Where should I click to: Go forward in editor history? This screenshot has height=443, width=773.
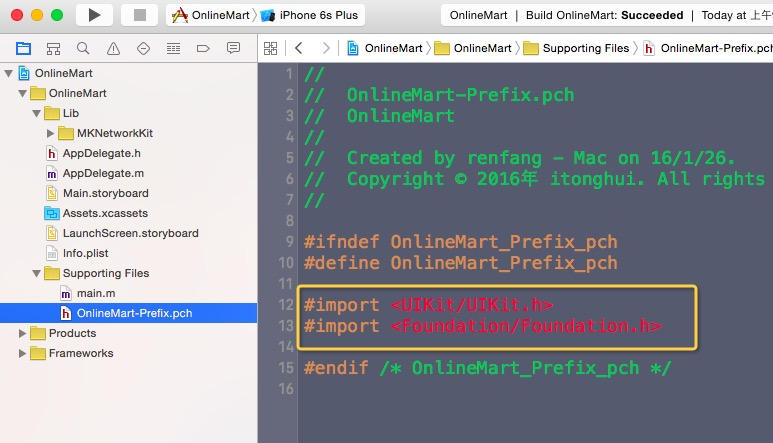pyautogui.click(x=326, y=48)
